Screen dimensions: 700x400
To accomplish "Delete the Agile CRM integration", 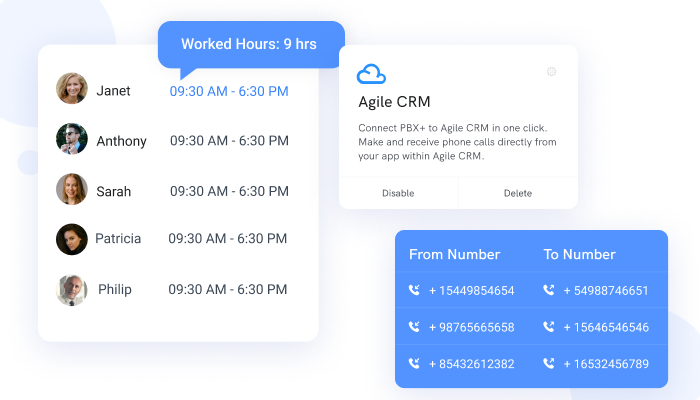I will 518,193.
